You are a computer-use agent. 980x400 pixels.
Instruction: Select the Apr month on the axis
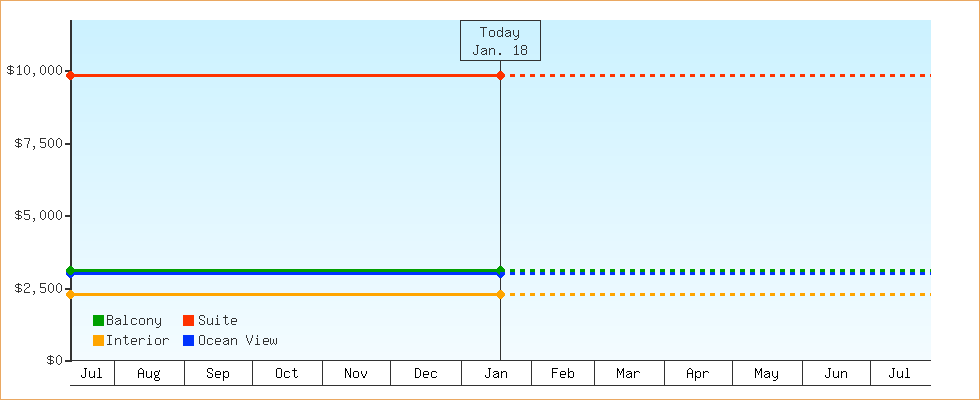698,374
